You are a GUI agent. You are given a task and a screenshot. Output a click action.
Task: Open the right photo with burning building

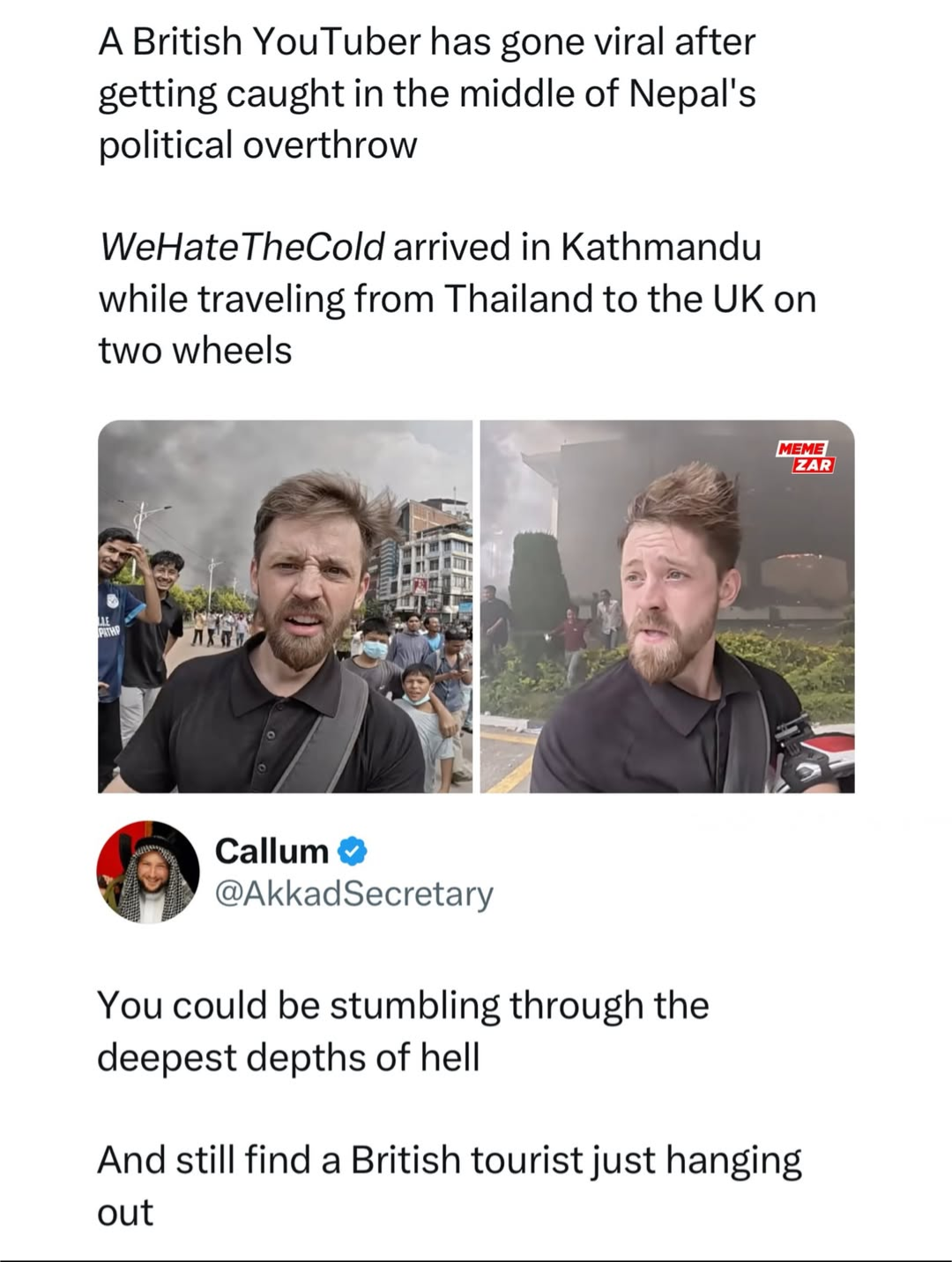(x=667, y=606)
